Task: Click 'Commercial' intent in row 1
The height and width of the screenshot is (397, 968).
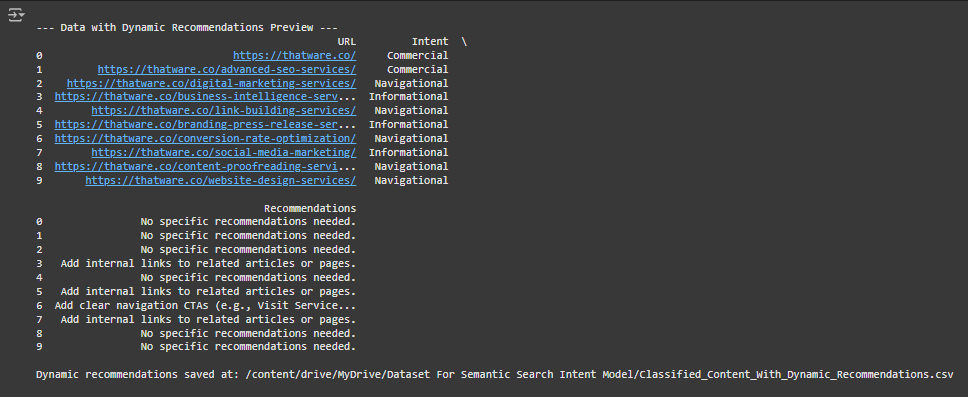Action: 417,70
